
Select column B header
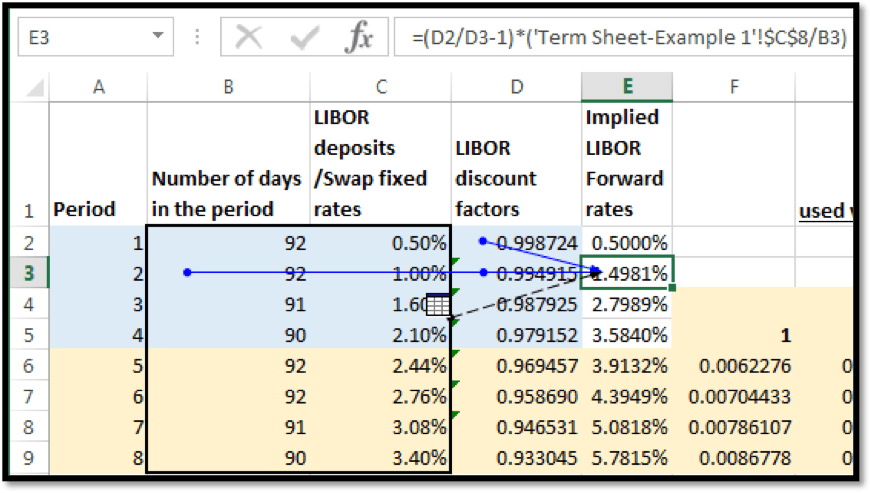click(228, 87)
